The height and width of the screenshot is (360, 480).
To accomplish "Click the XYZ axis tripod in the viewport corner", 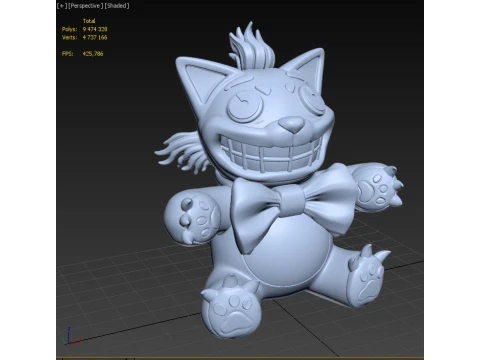I will pos(71,336).
